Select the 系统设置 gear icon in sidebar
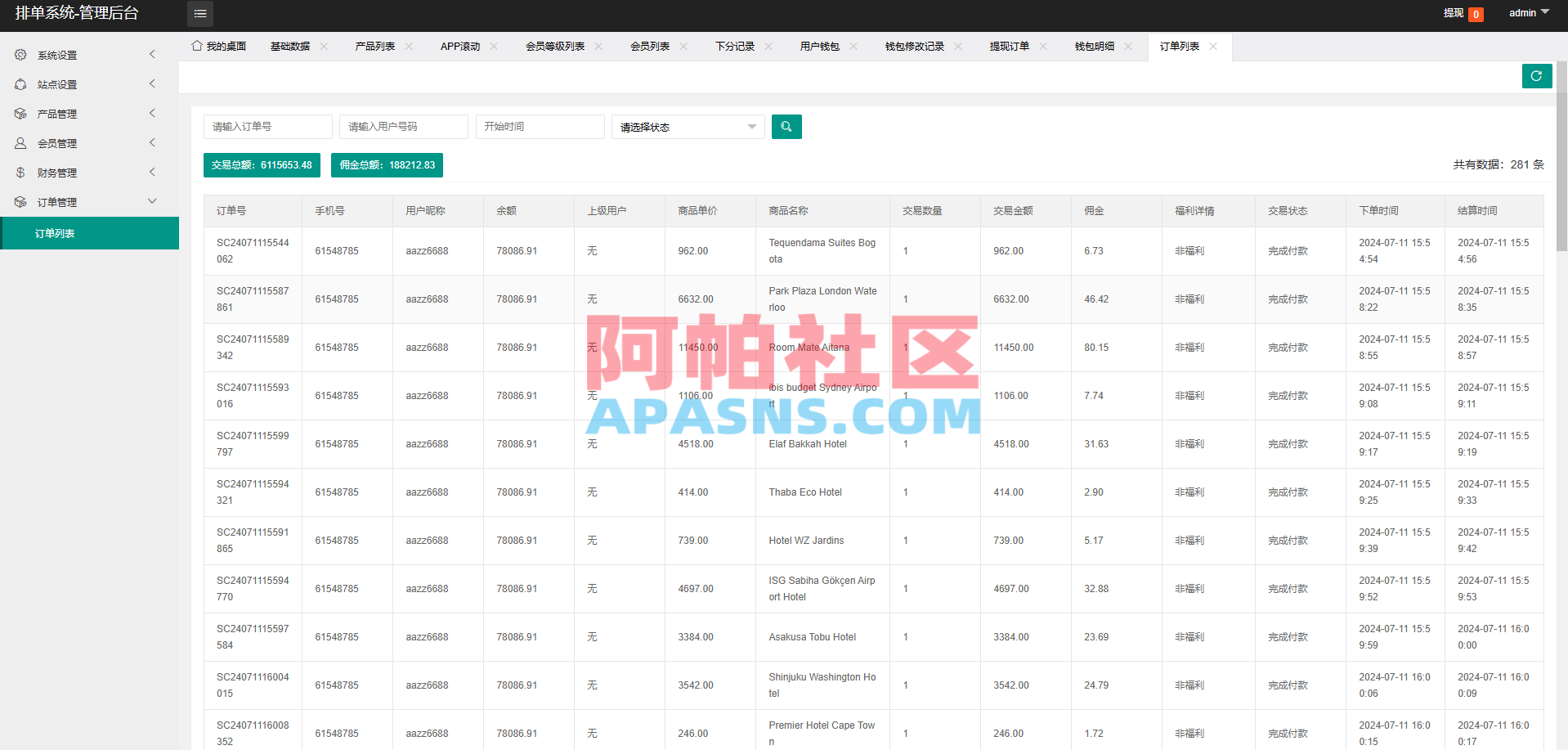Viewport: 1568px width, 750px height. pos(20,55)
